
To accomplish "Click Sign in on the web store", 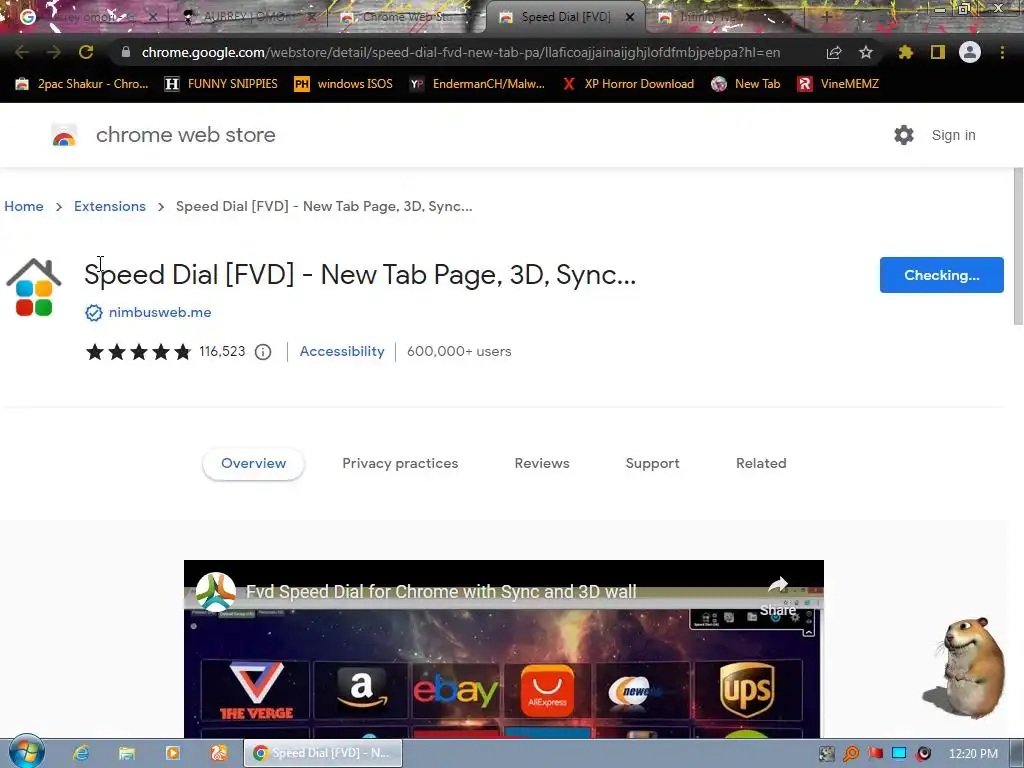I will coord(953,135).
